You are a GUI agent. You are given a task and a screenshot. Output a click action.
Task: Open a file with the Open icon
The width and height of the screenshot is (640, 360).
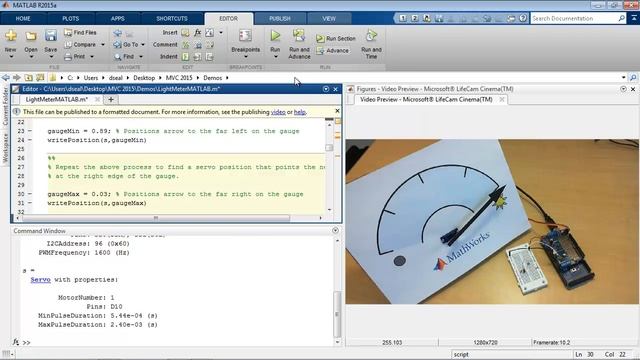[31, 36]
